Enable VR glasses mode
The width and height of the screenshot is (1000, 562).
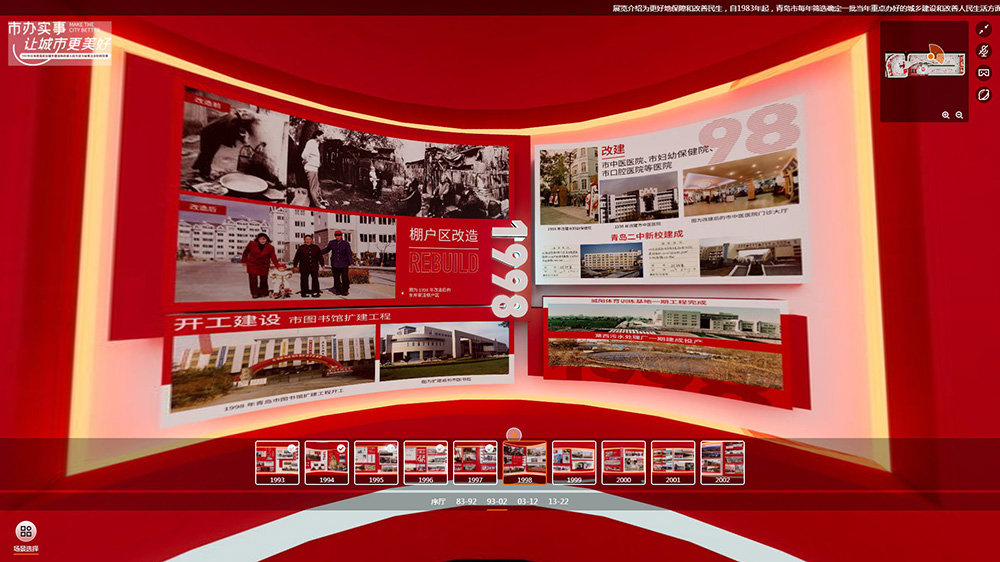[x=984, y=73]
